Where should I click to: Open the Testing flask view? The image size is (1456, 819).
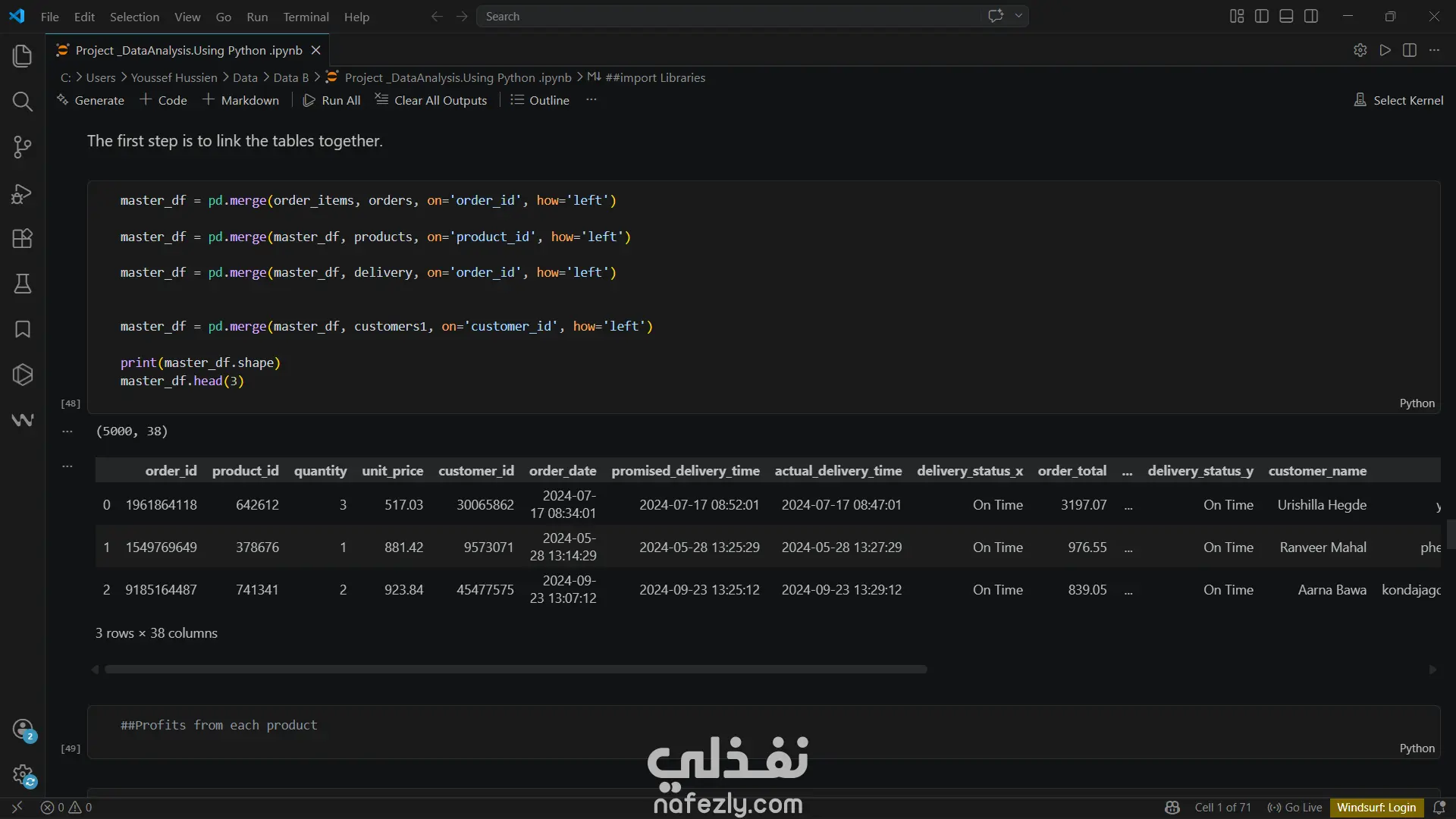point(23,284)
